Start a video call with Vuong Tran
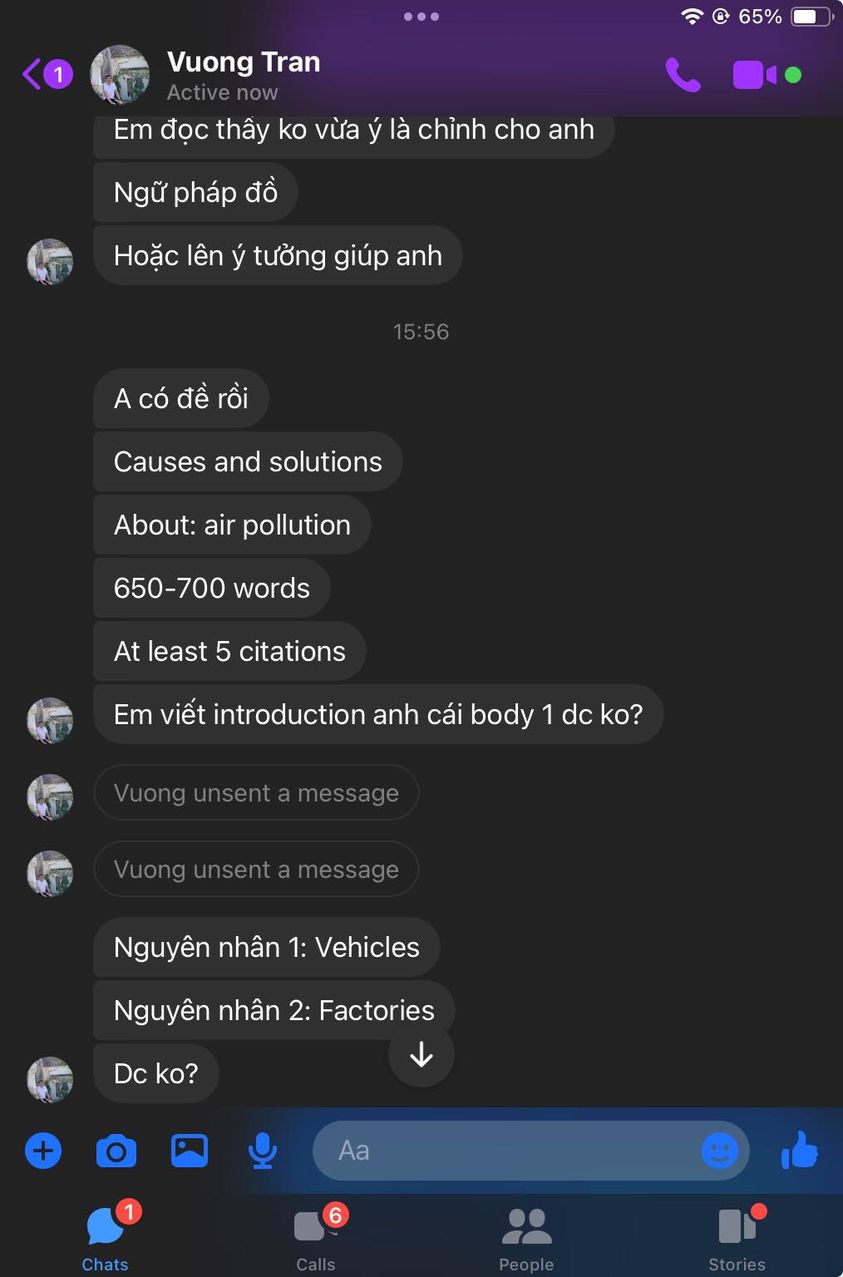The height and width of the screenshot is (1277, 843). tap(755, 75)
